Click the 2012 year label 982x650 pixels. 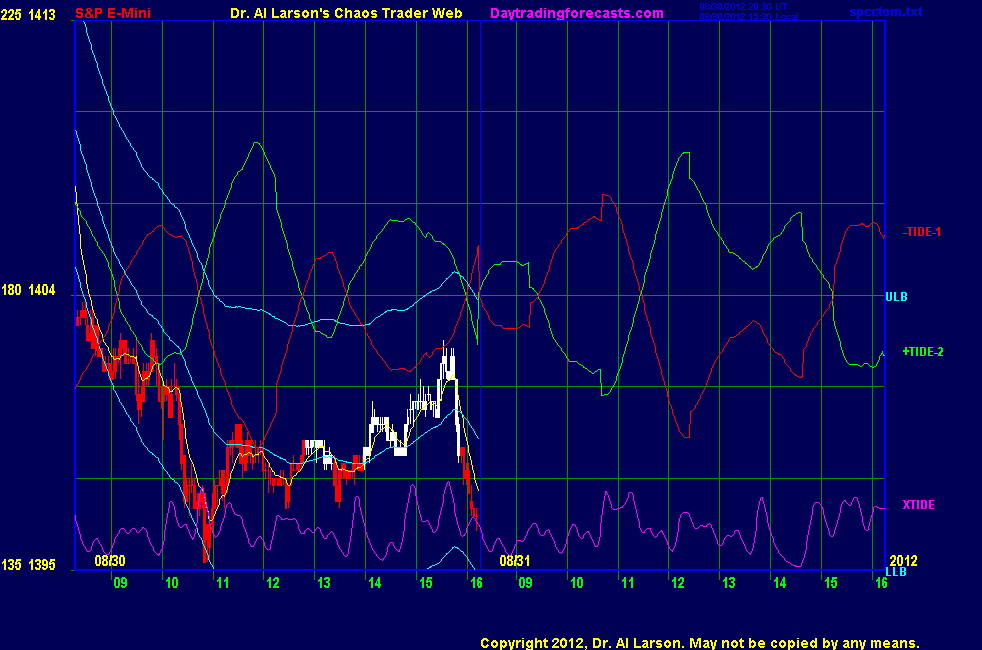[x=903, y=560]
